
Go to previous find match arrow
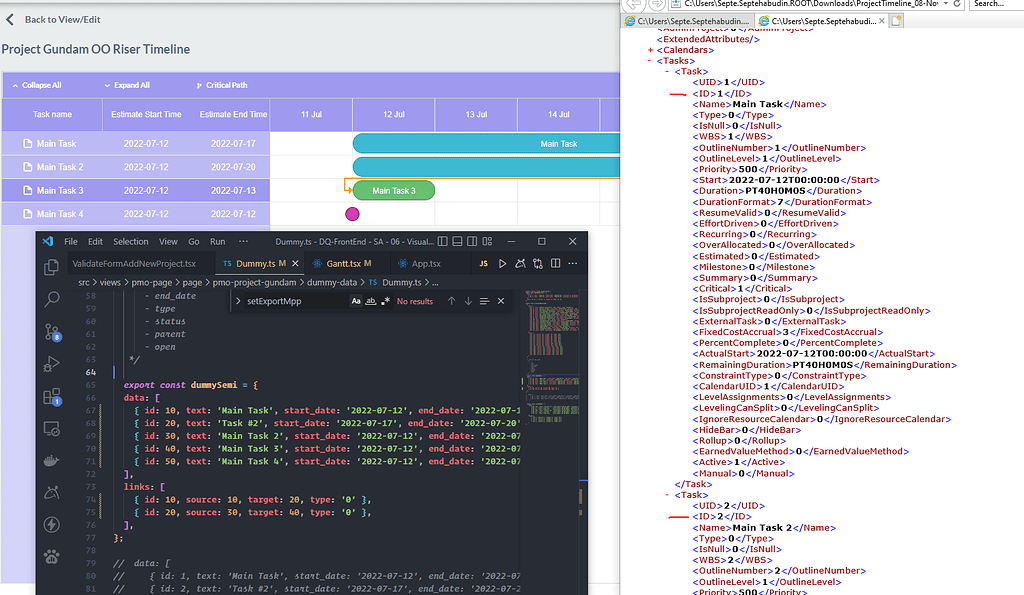(x=451, y=301)
